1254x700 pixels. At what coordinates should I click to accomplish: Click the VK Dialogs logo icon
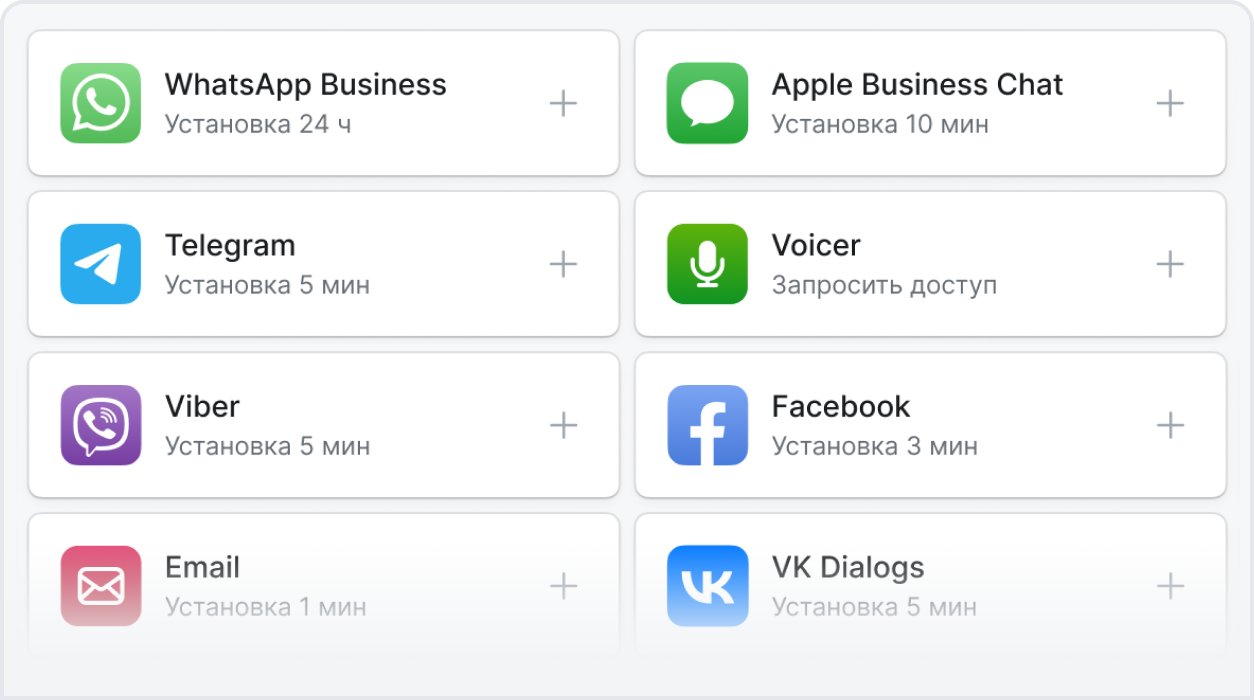[x=707, y=586]
